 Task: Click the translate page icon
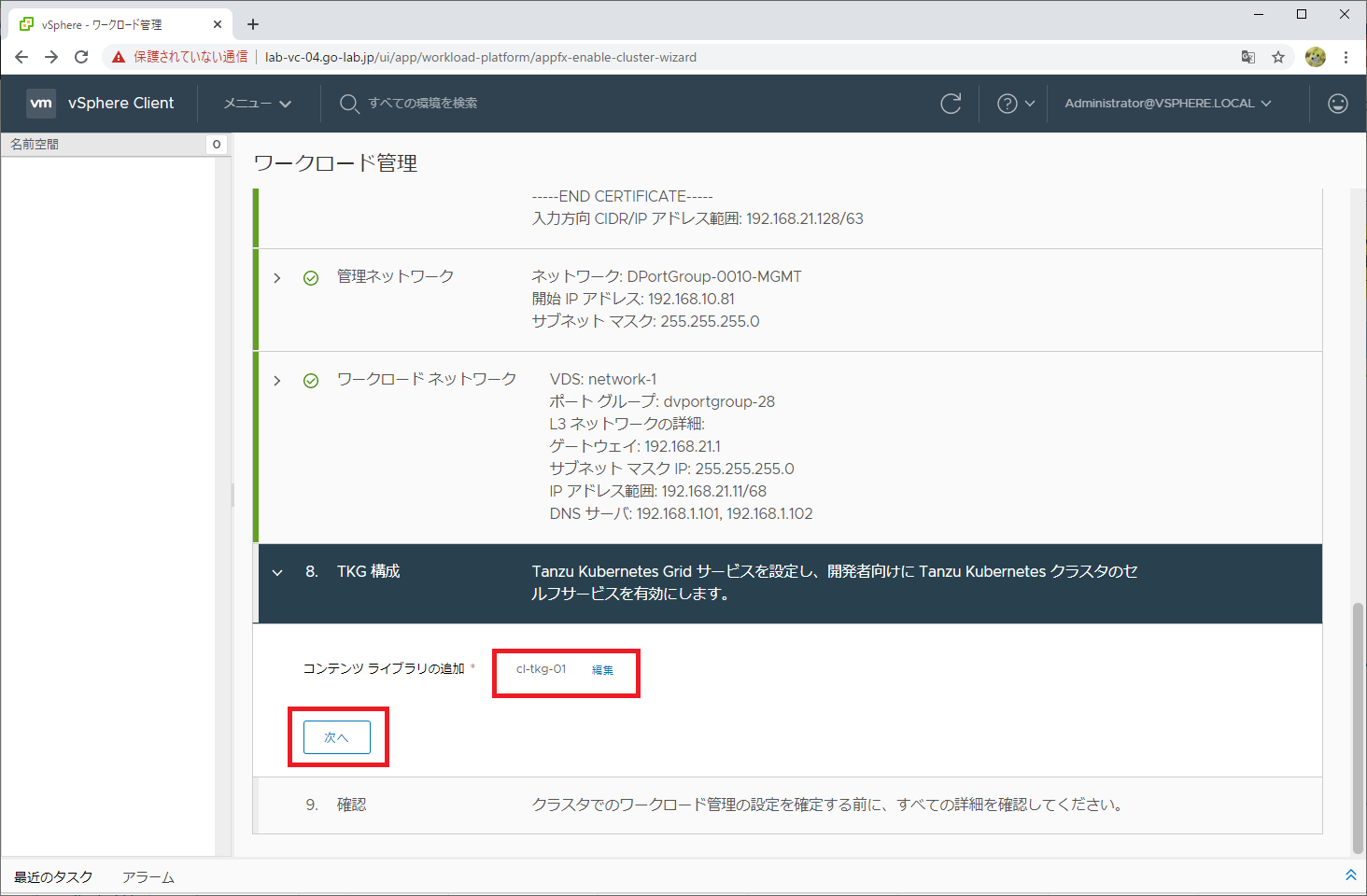click(x=1248, y=57)
